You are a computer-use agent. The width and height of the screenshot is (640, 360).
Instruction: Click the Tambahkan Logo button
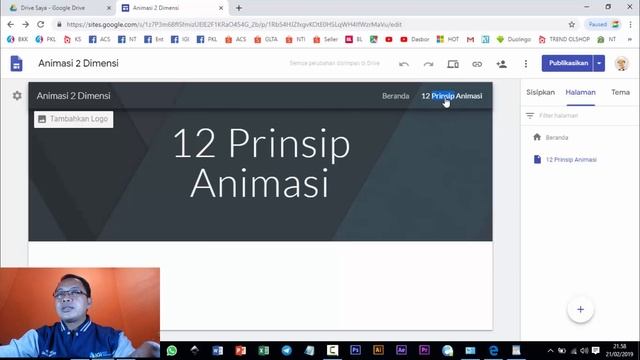tap(73, 119)
